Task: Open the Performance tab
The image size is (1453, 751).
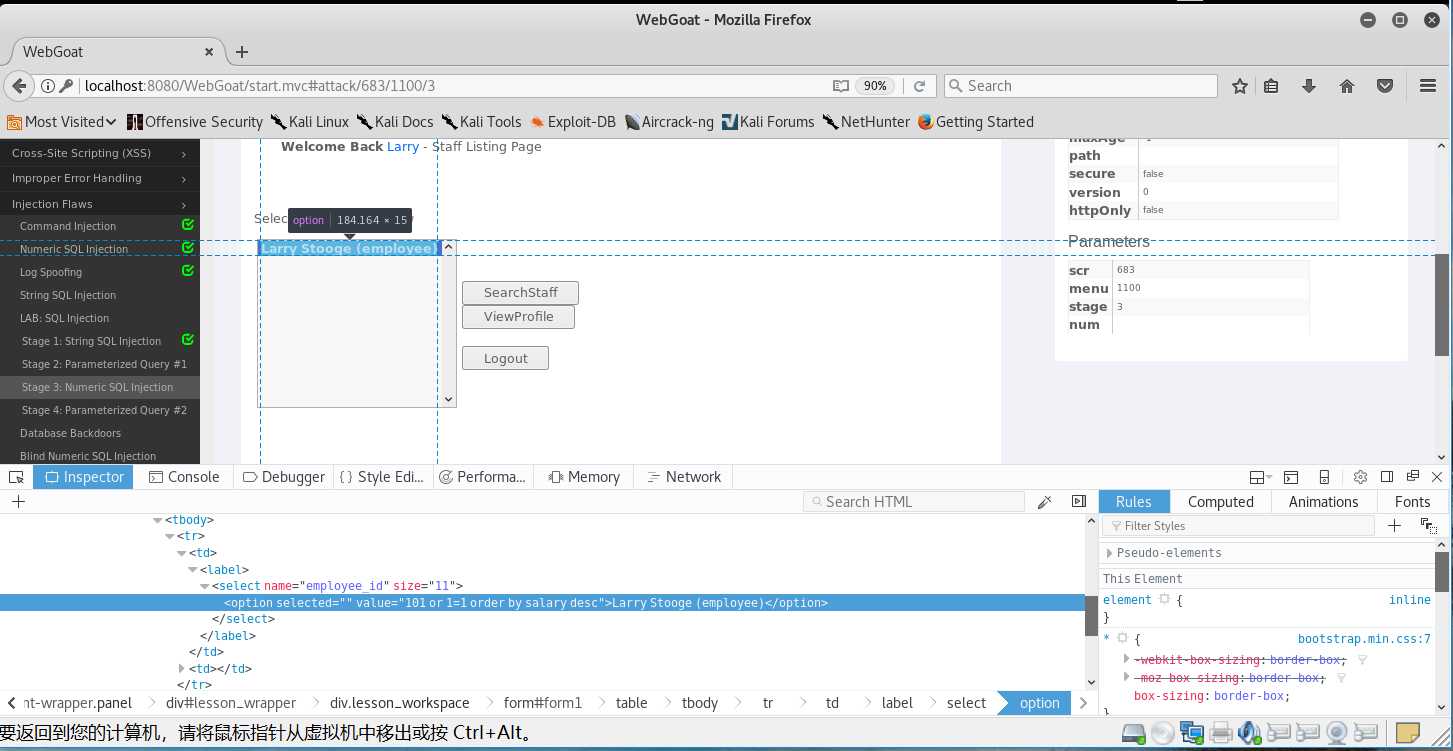Action: (x=483, y=477)
